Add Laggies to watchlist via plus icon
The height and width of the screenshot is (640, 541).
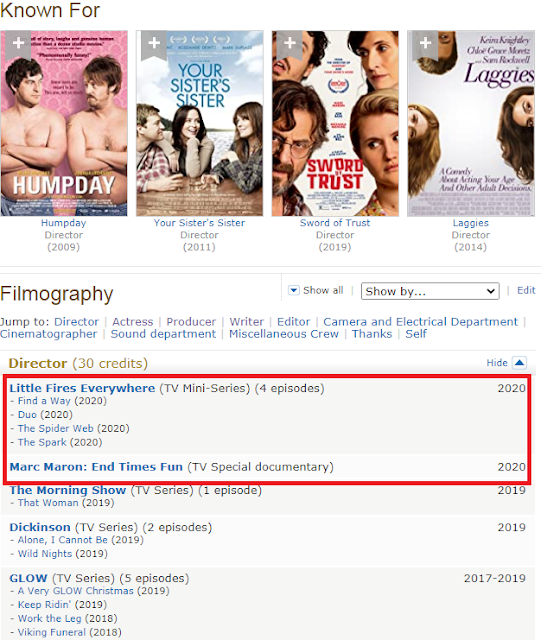click(x=425, y=43)
